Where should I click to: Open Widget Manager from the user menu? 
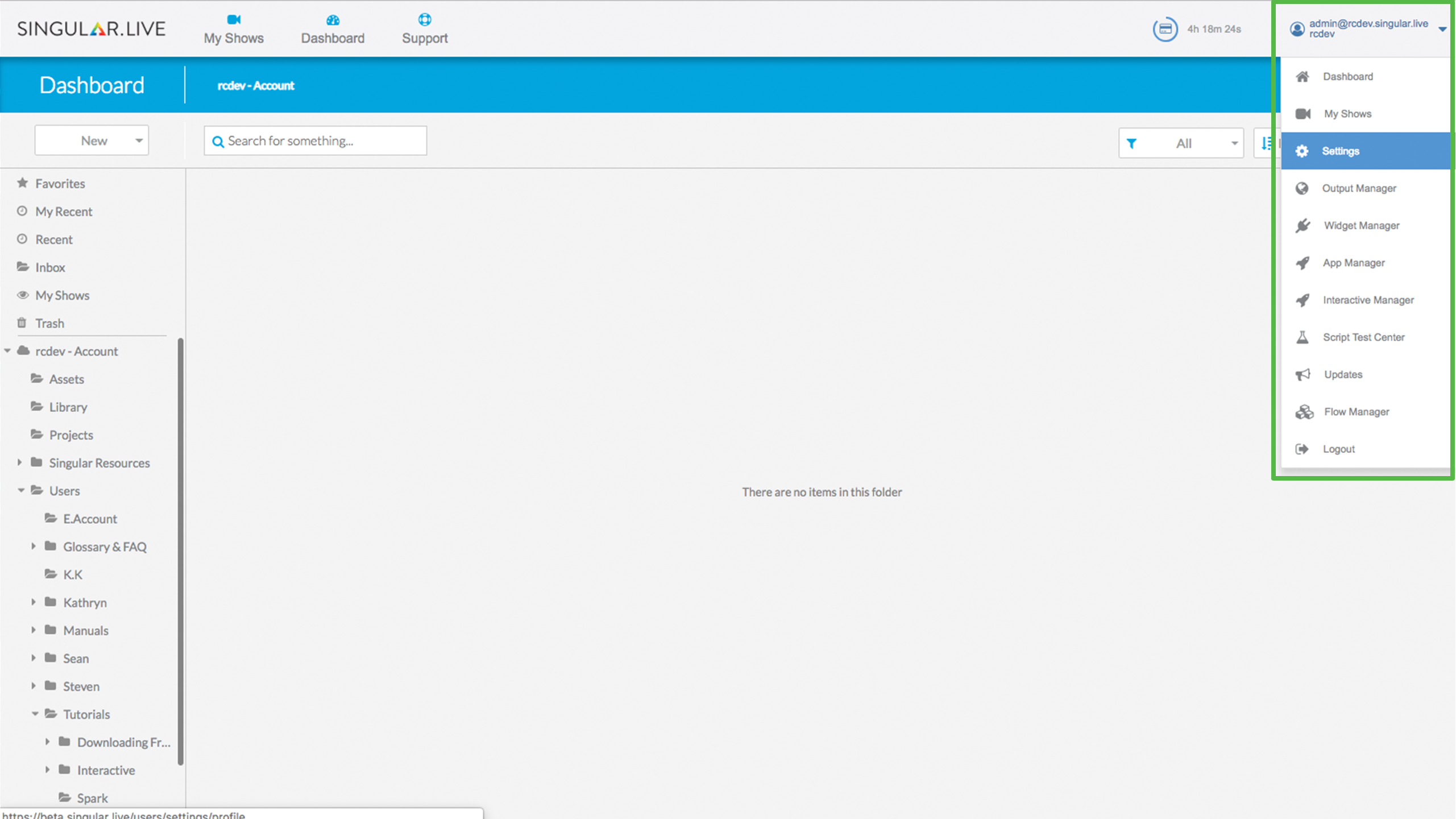point(1366,225)
